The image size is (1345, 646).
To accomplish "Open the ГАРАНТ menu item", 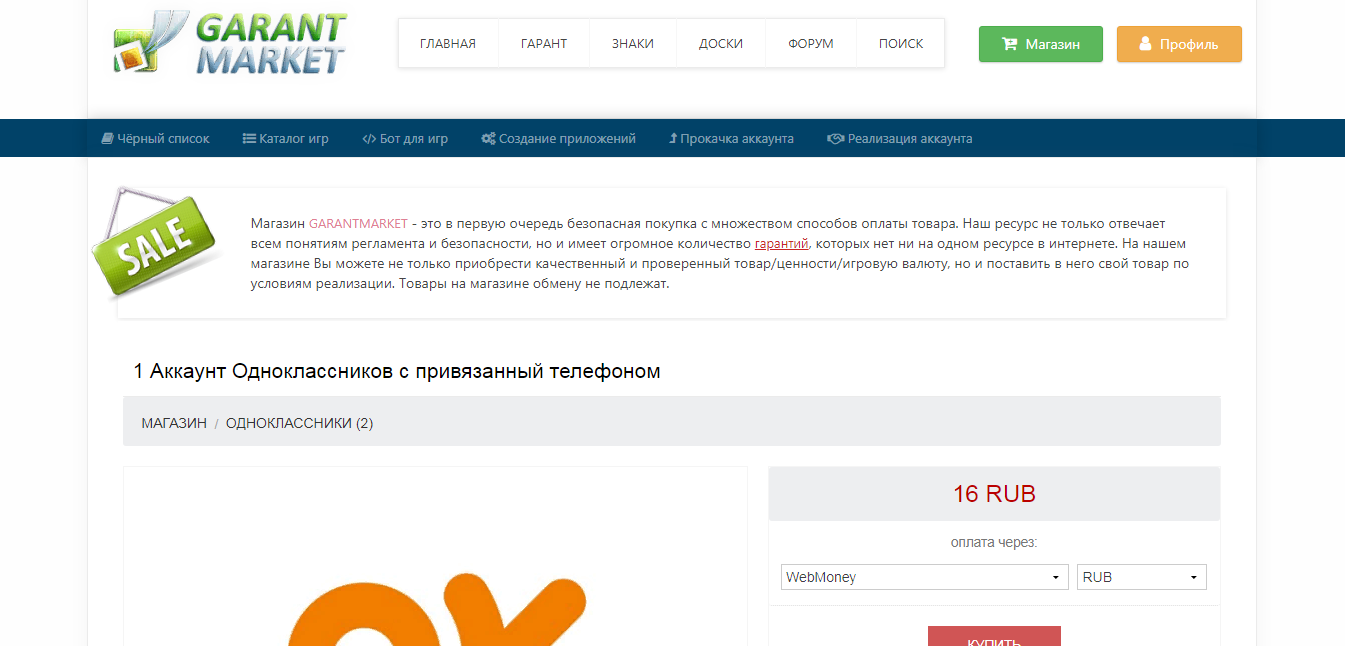I will click(544, 44).
